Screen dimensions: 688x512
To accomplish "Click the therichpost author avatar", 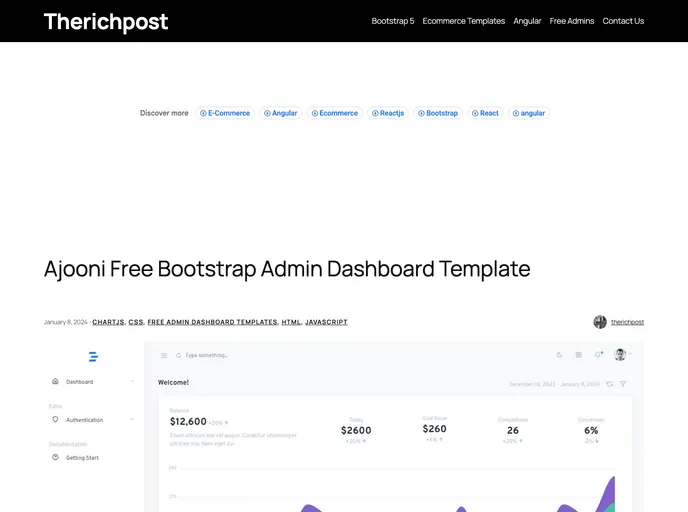I will tap(600, 322).
